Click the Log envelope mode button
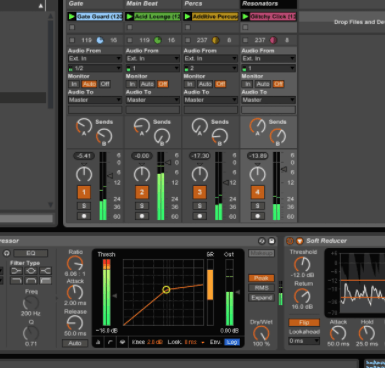Image resolution: width=385 pixels, height=368 pixels. pos(232,342)
